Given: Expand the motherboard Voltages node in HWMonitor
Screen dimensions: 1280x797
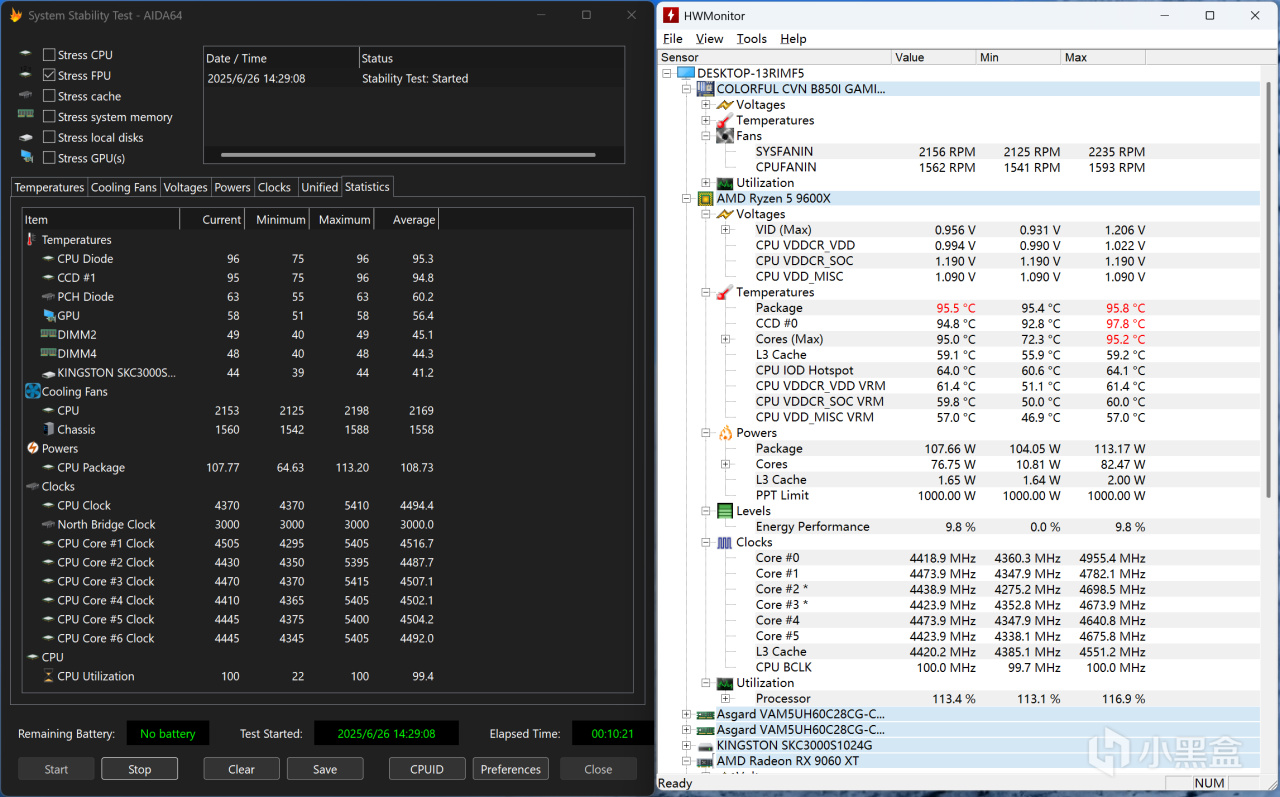Looking at the screenshot, I should click(706, 105).
